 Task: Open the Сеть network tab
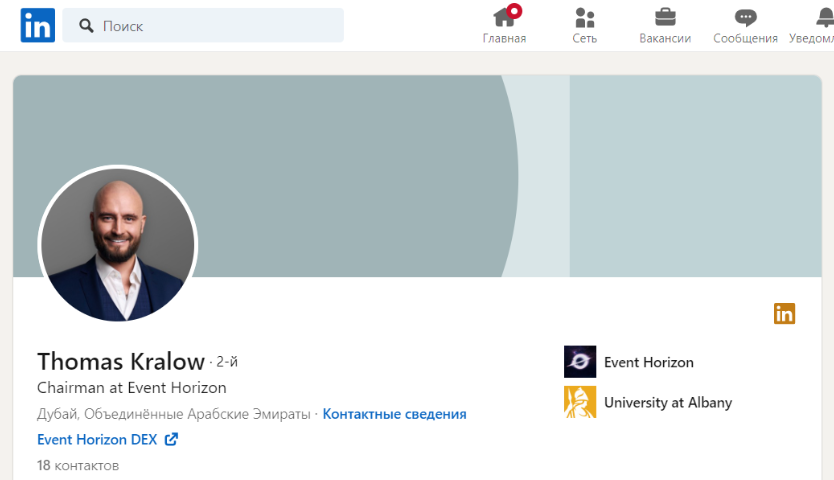(x=585, y=25)
